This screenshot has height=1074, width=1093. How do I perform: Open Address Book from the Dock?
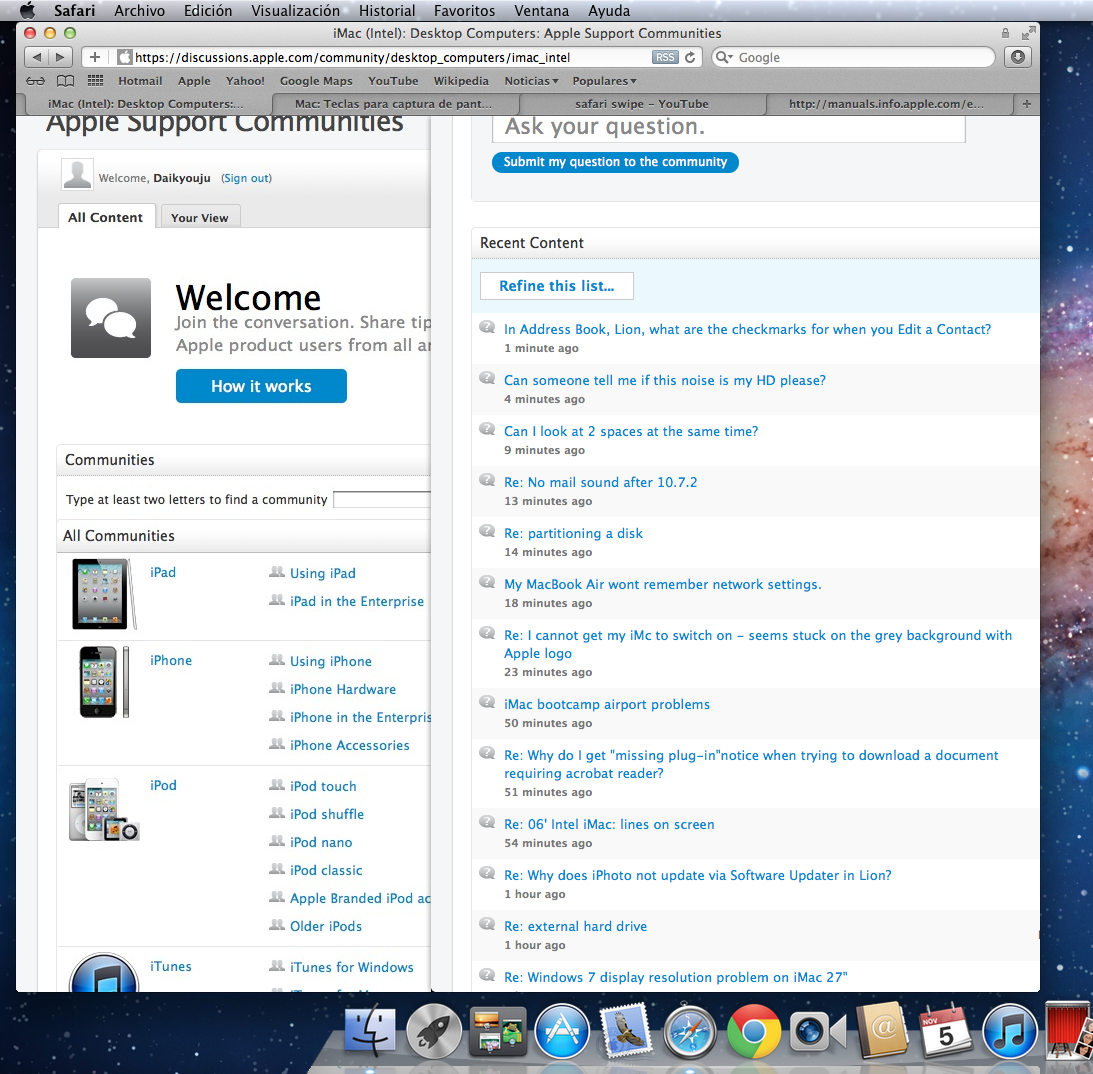[x=882, y=1031]
